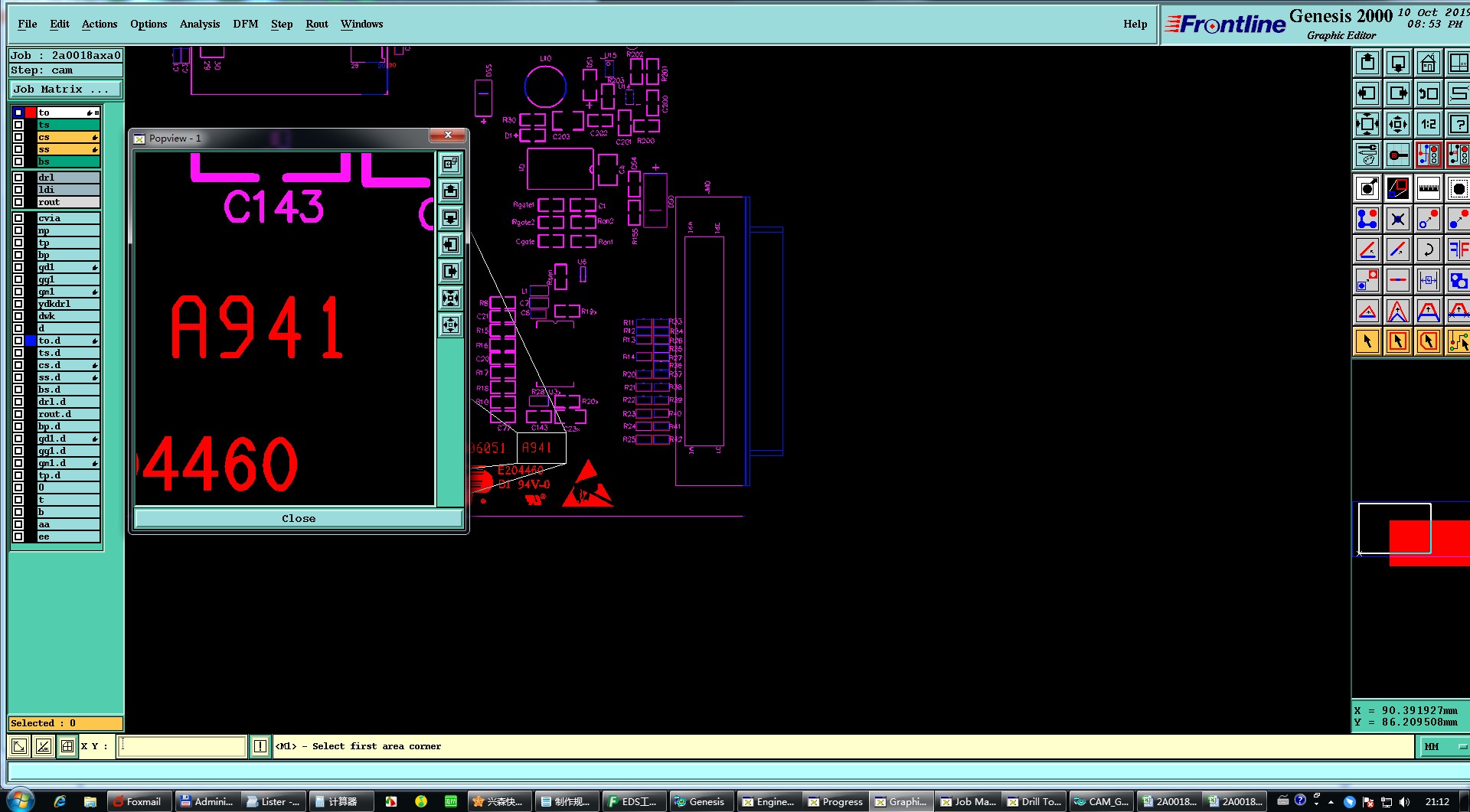1470x812 pixels.
Task: Click the dimension spacing tool icon
Action: tap(1429, 281)
